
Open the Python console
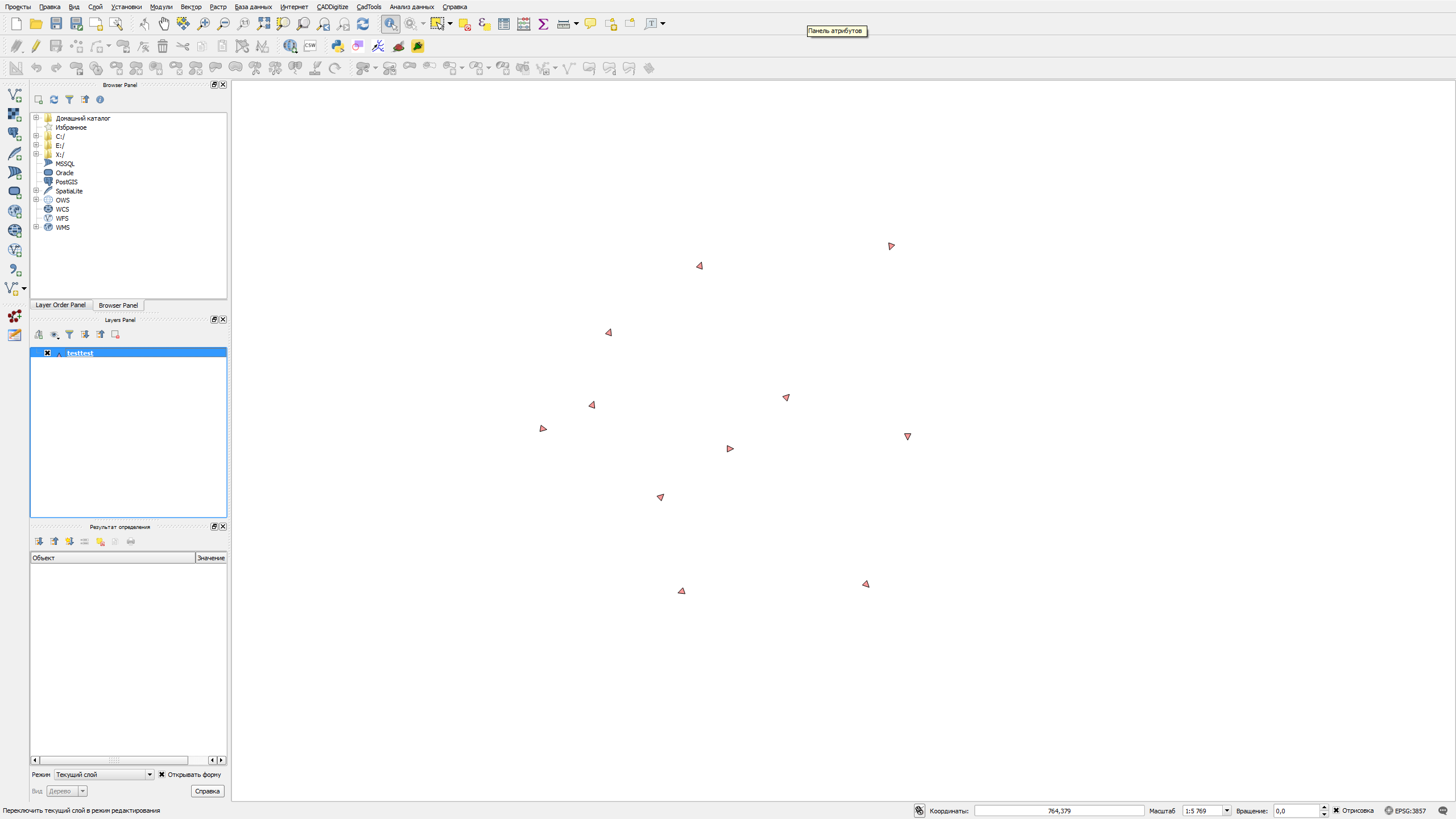point(338,46)
